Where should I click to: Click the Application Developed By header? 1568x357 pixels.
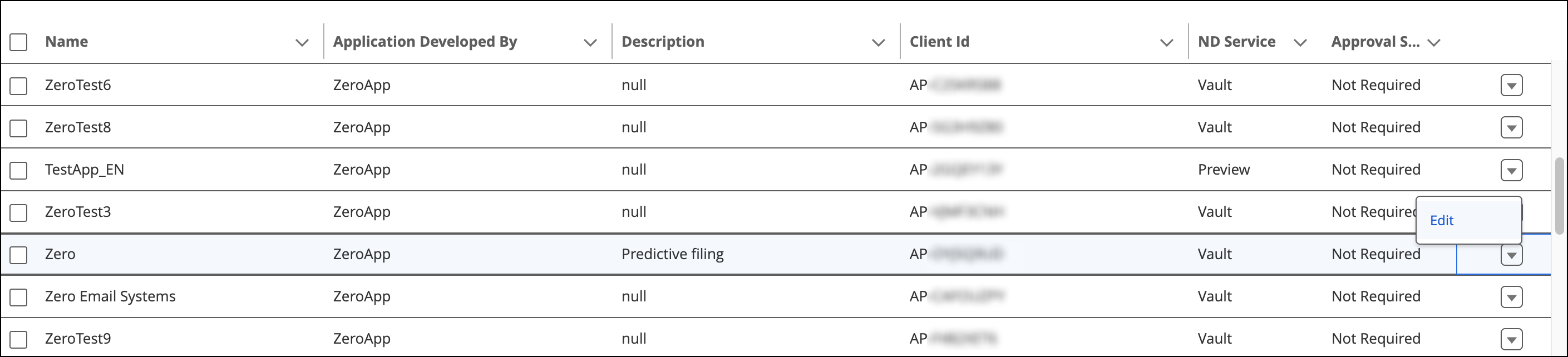pyautogui.click(x=425, y=41)
